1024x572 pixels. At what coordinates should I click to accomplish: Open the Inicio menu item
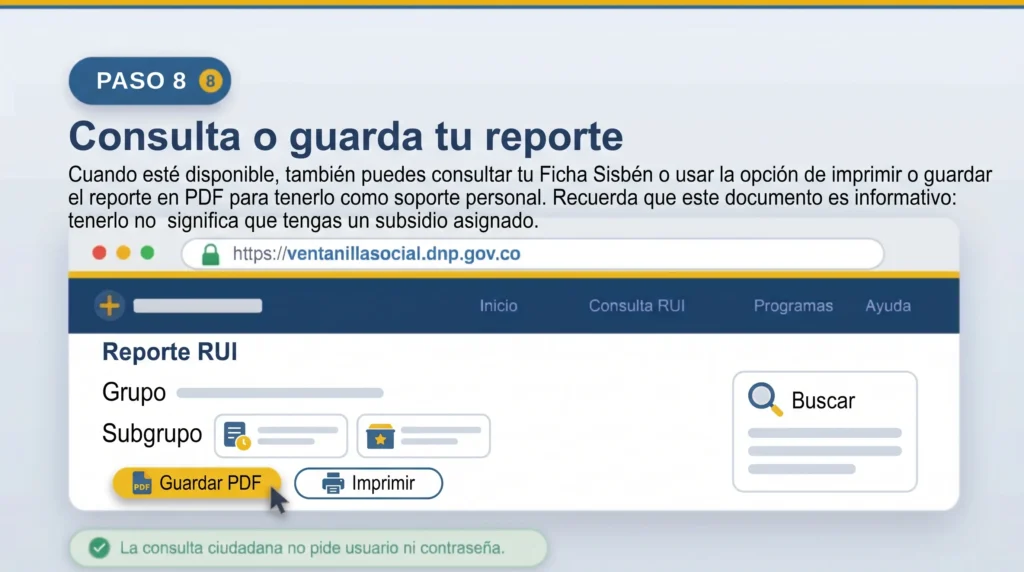pyautogui.click(x=498, y=306)
